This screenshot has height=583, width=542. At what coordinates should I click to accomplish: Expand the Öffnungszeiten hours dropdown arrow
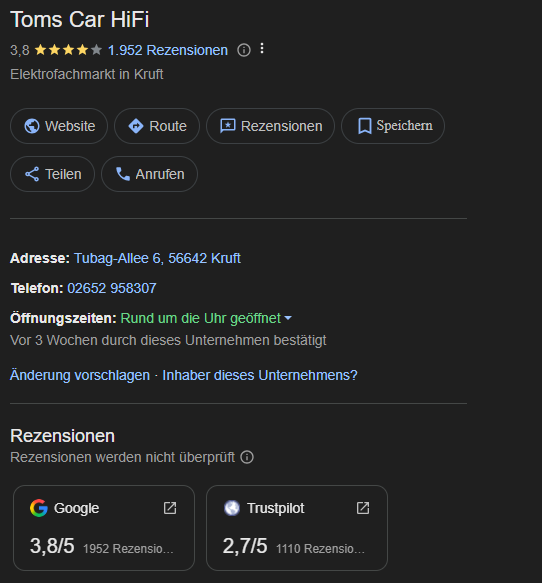click(288, 318)
